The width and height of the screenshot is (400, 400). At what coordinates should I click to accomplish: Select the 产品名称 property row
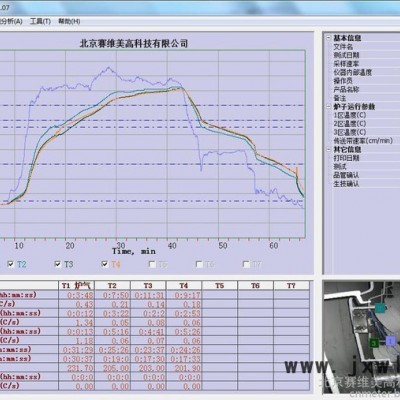362,89
